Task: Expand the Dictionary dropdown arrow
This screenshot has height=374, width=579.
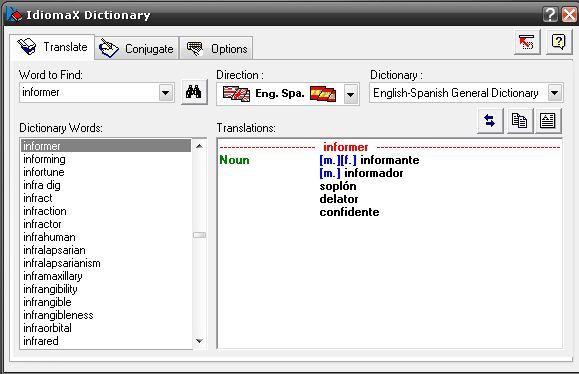Action: (x=555, y=93)
